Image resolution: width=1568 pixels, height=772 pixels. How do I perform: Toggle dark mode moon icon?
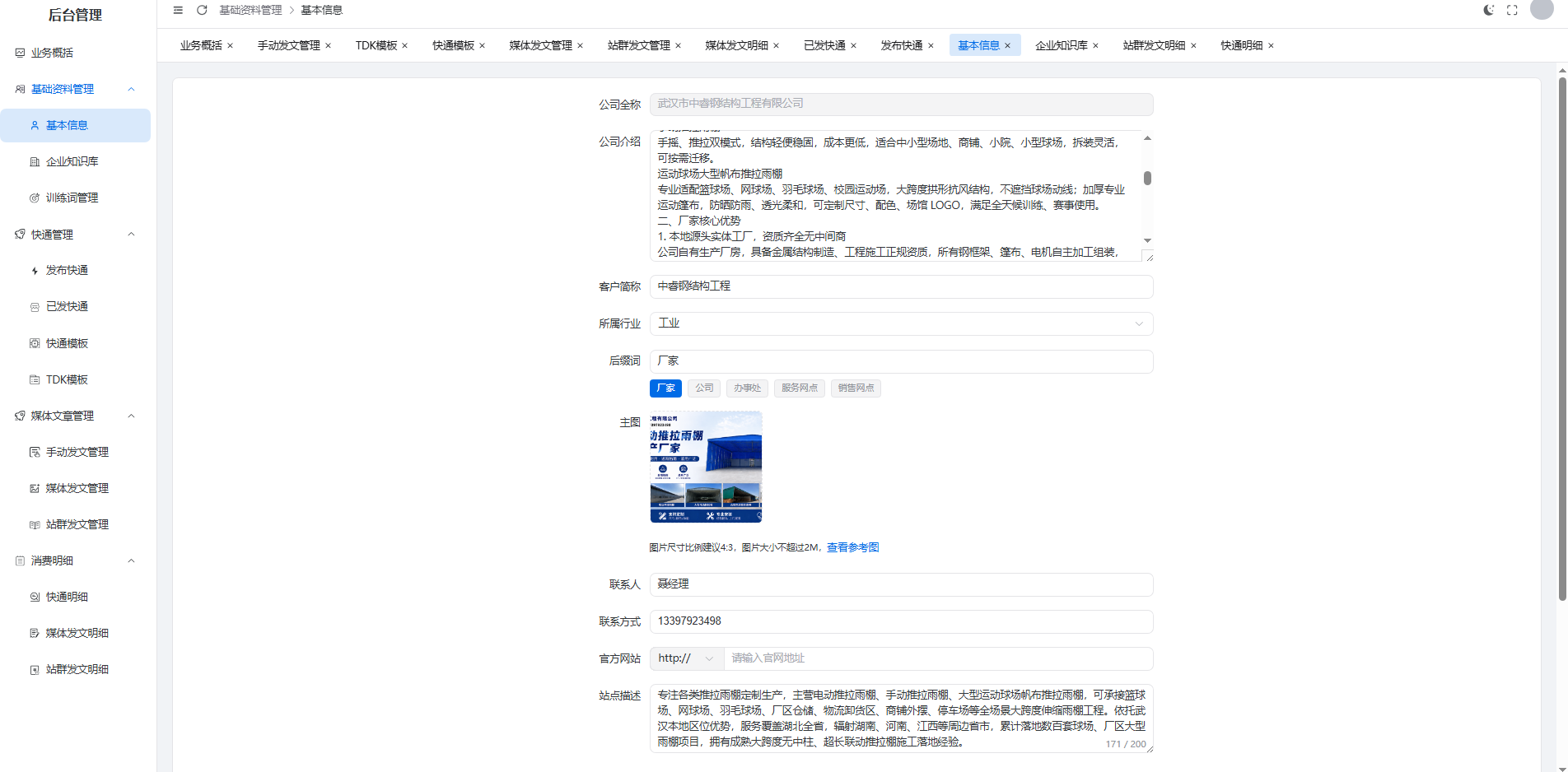point(1488,10)
